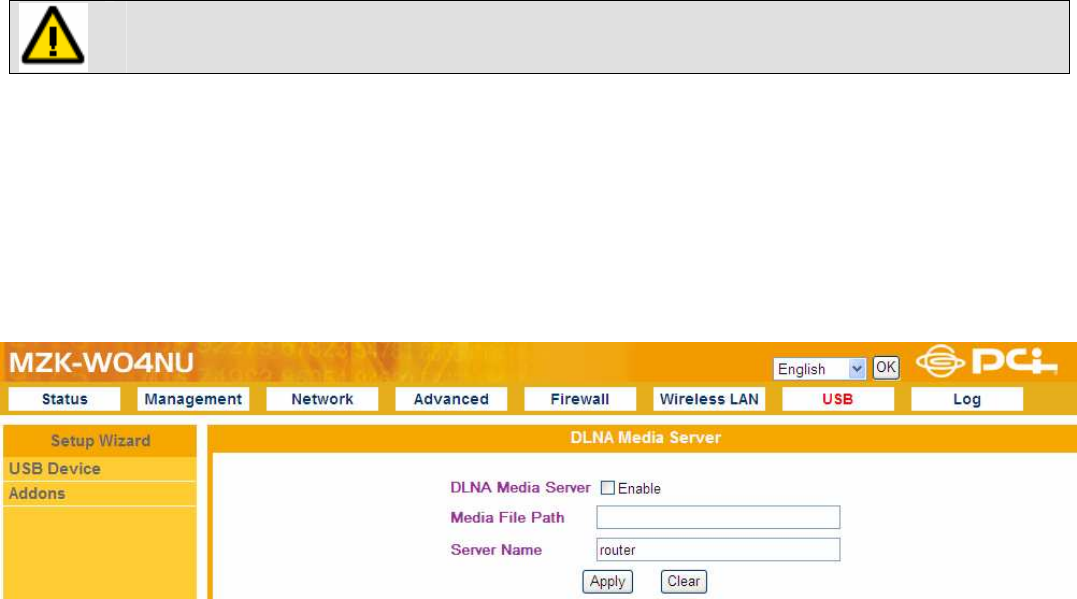
Task: Clear the DLNA form fields
Action: 683,581
